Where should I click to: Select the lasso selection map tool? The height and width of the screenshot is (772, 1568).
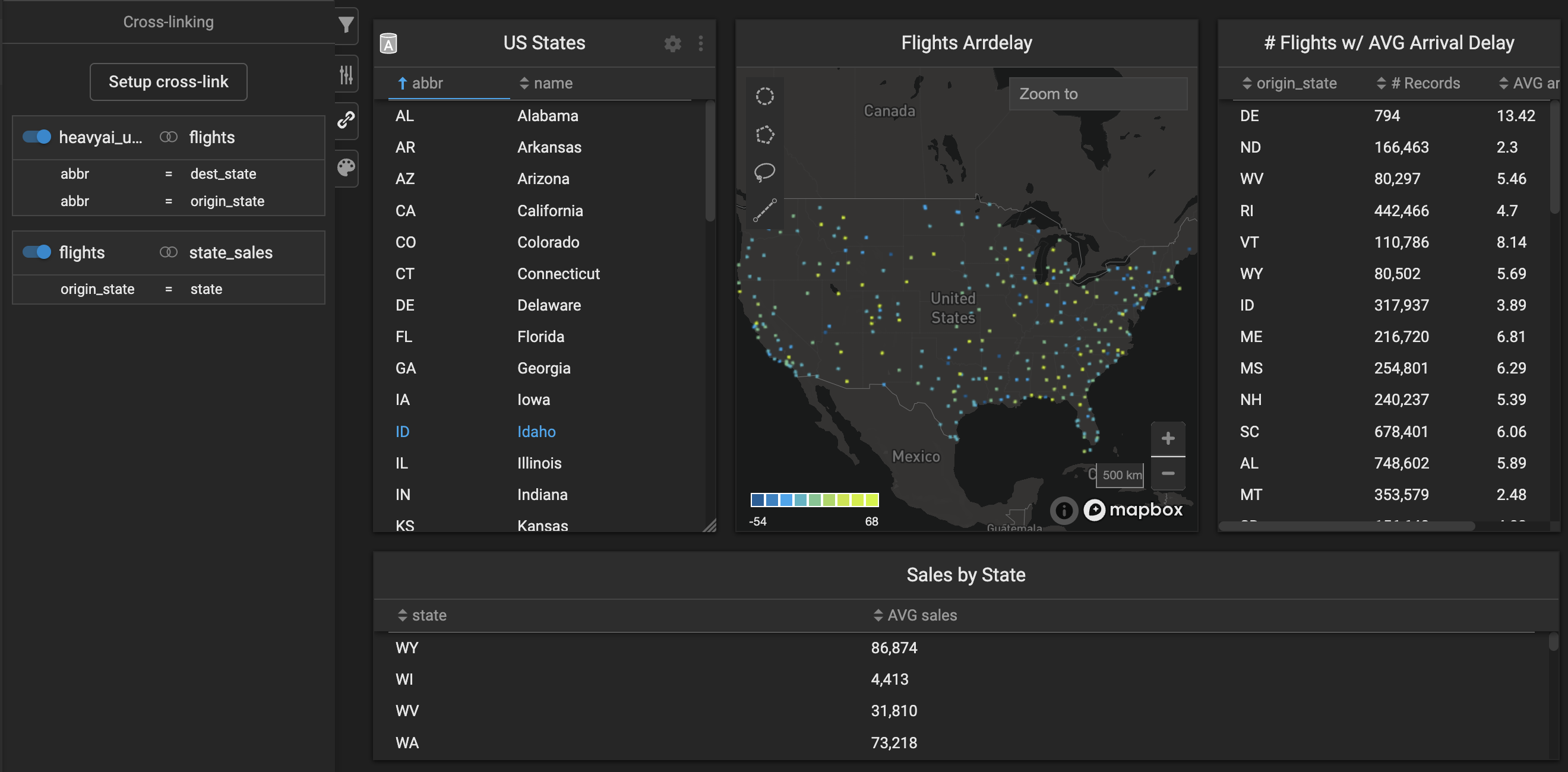764,172
